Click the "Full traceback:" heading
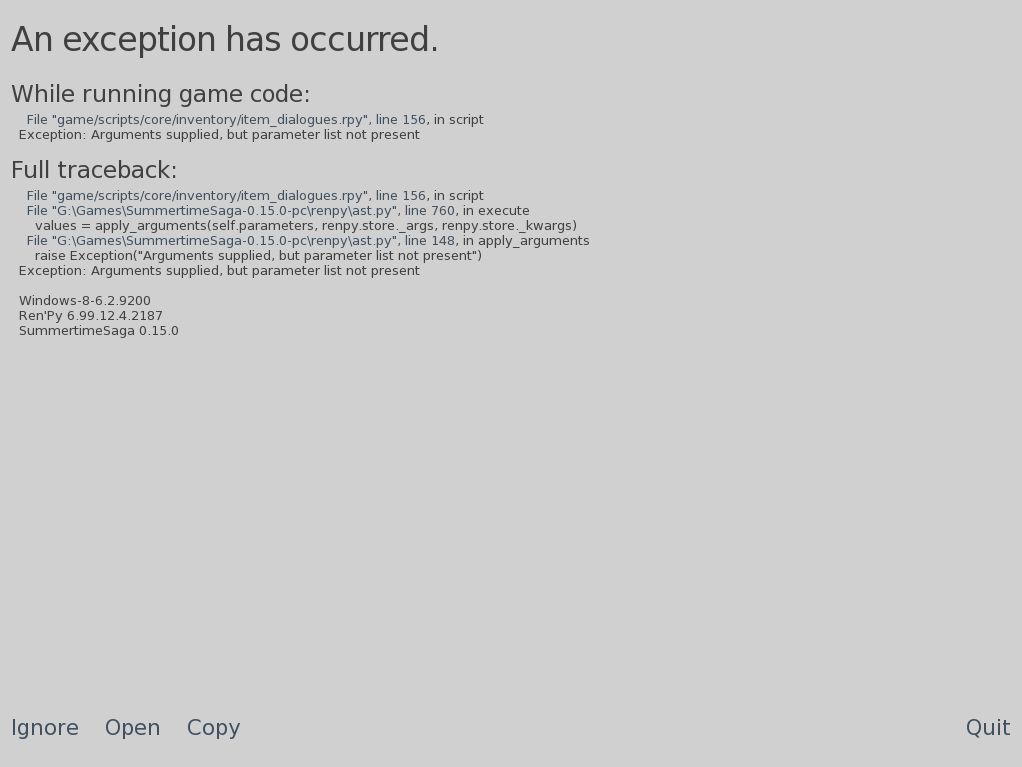The height and width of the screenshot is (767, 1022). click(94, 171)
